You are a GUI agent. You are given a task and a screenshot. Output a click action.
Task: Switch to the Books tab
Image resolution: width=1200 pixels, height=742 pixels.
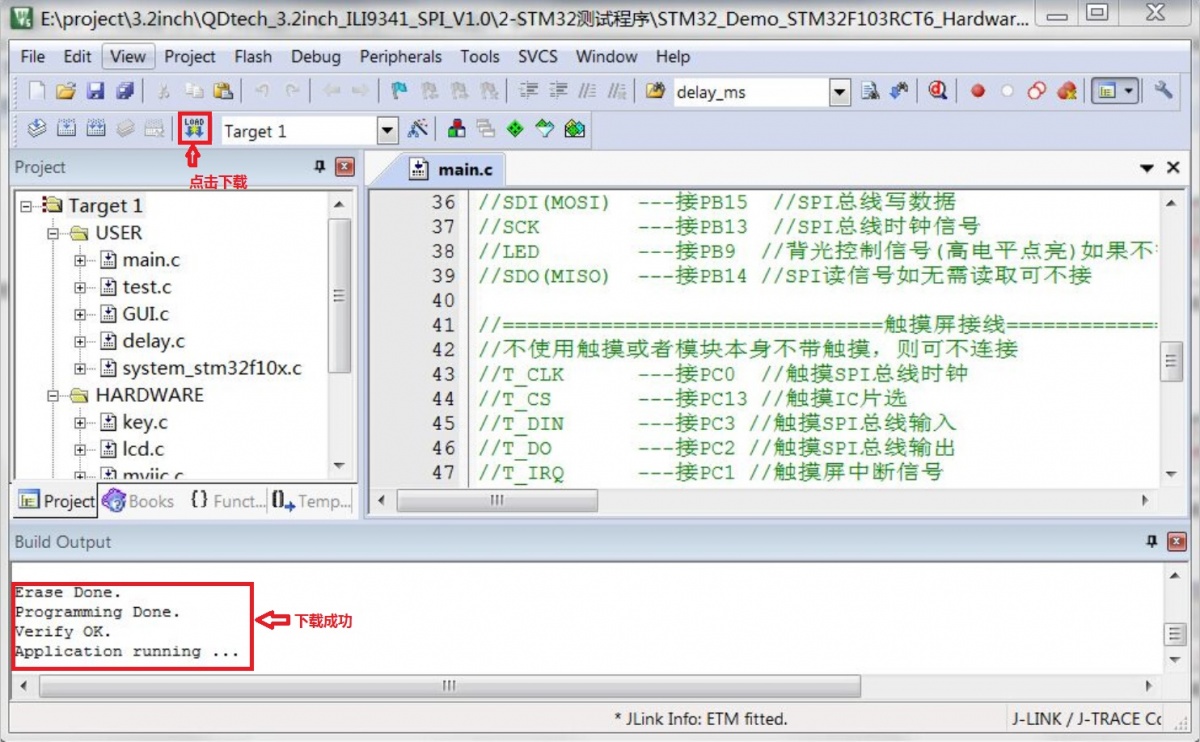(140, 501)
